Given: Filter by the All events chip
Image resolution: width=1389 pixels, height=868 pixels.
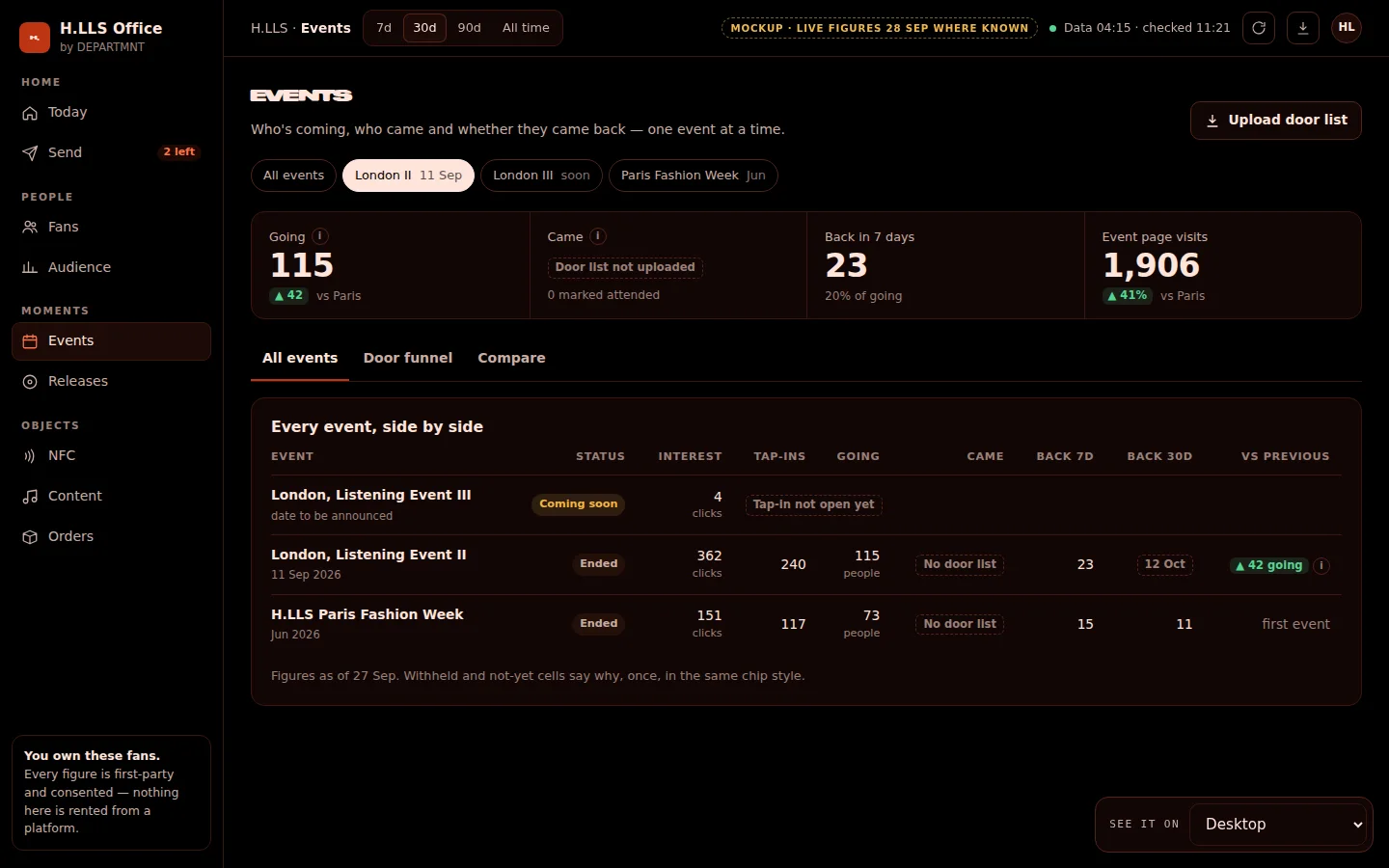Looking at the screenshot, I should (294, 176).
